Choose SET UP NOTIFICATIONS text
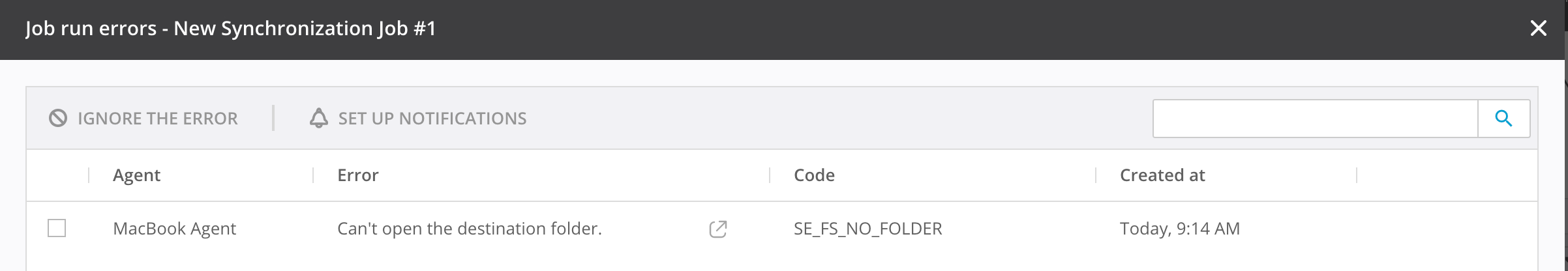 tap(432, 119)
